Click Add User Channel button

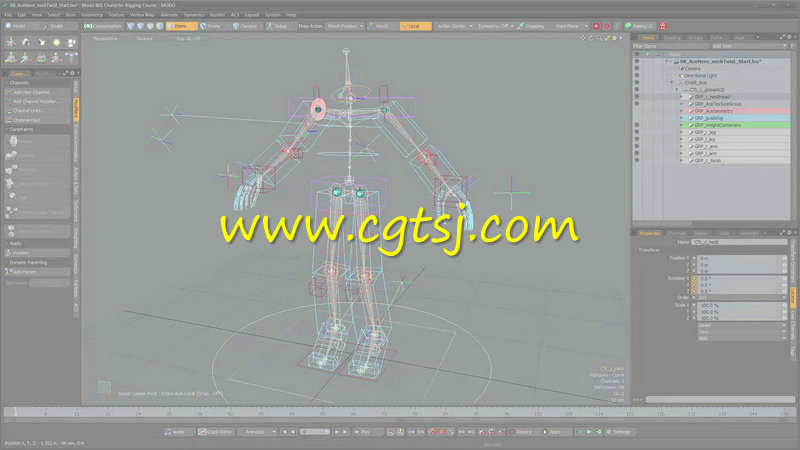[x=37, y=92]
